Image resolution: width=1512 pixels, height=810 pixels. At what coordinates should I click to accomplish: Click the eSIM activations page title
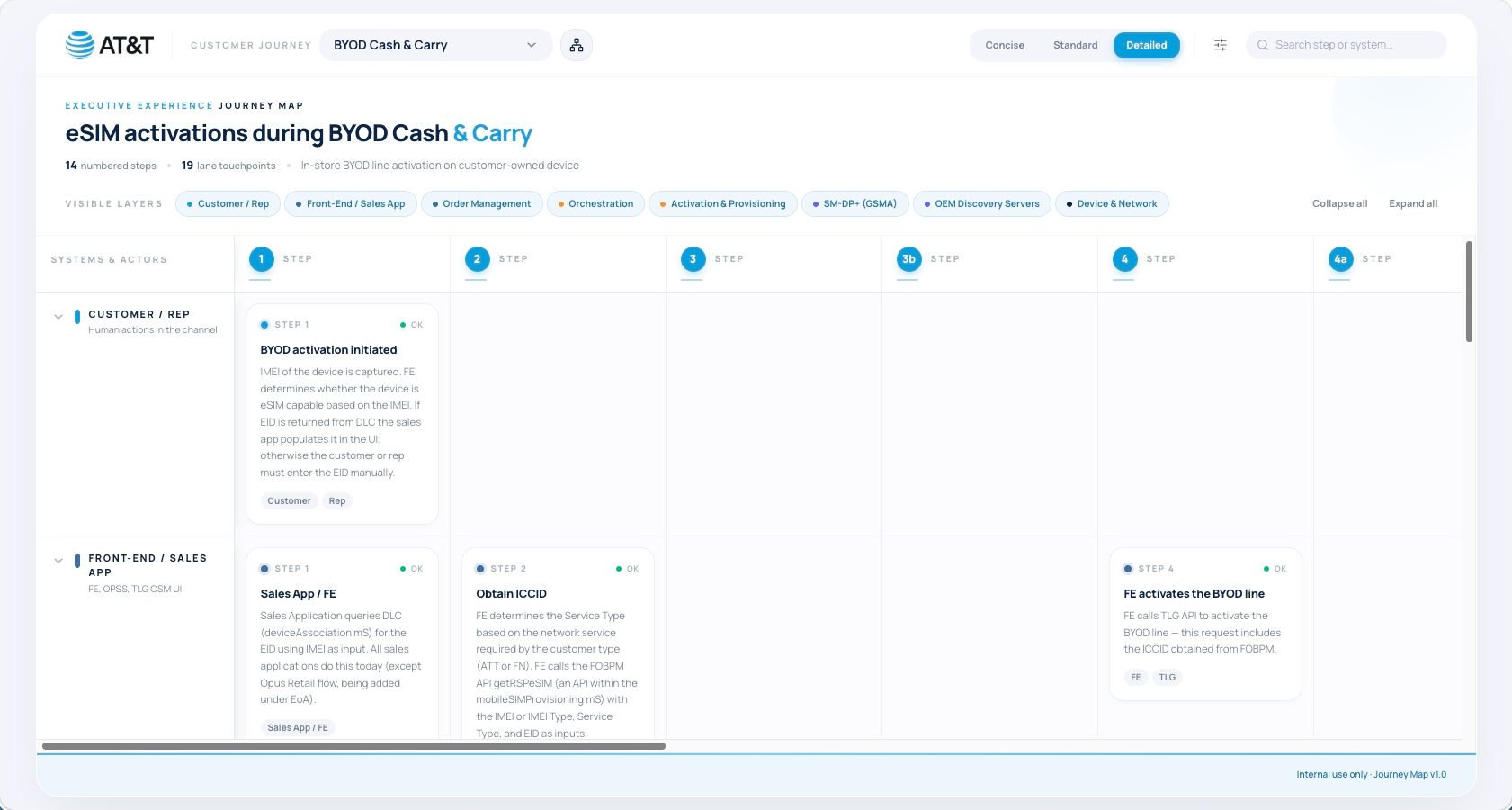pyautogui.click(x=299, y=134)
